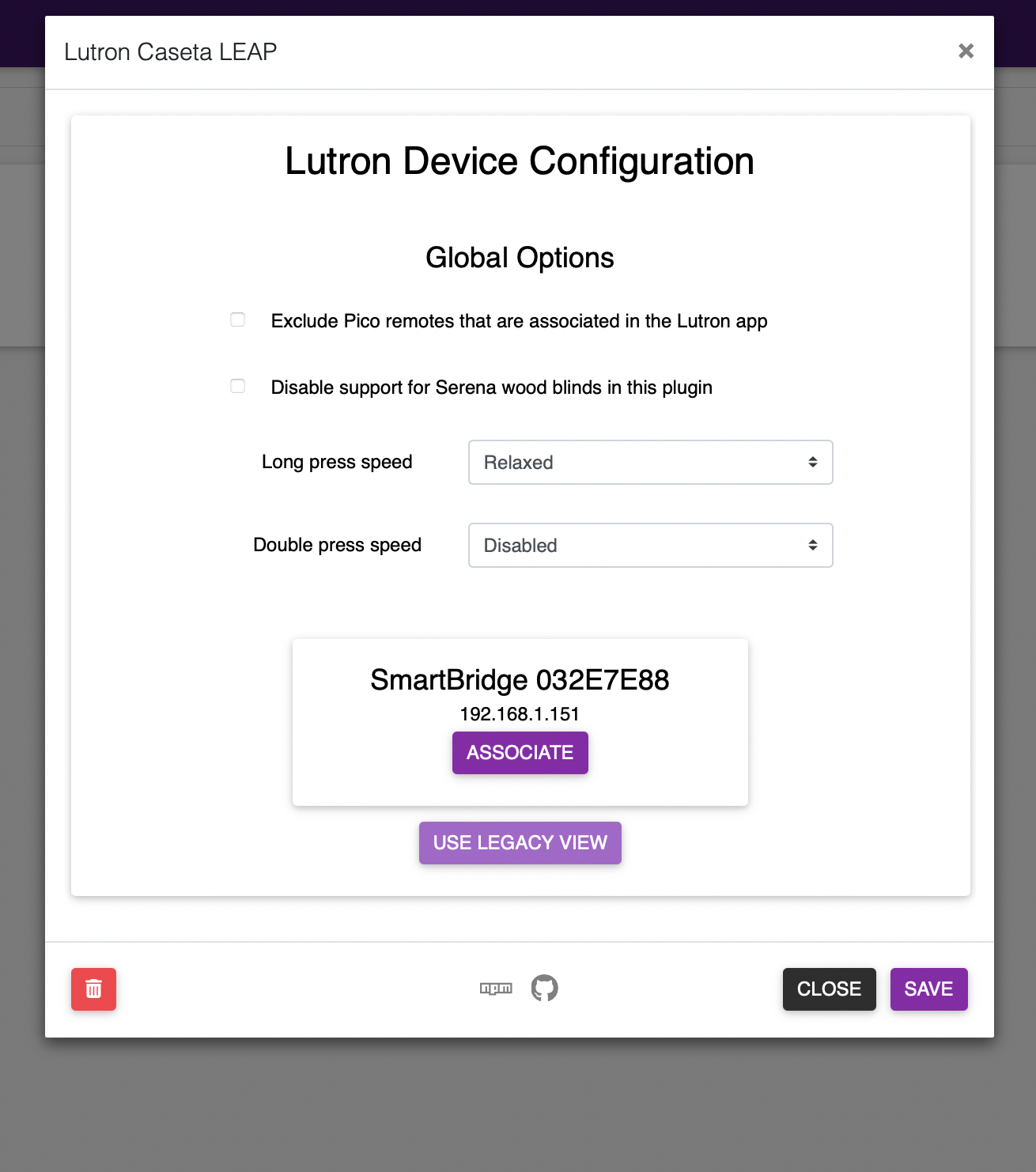Screen dimensions: 1036x1172
Task: Click the Global Options heading
Action: [520, 258]
